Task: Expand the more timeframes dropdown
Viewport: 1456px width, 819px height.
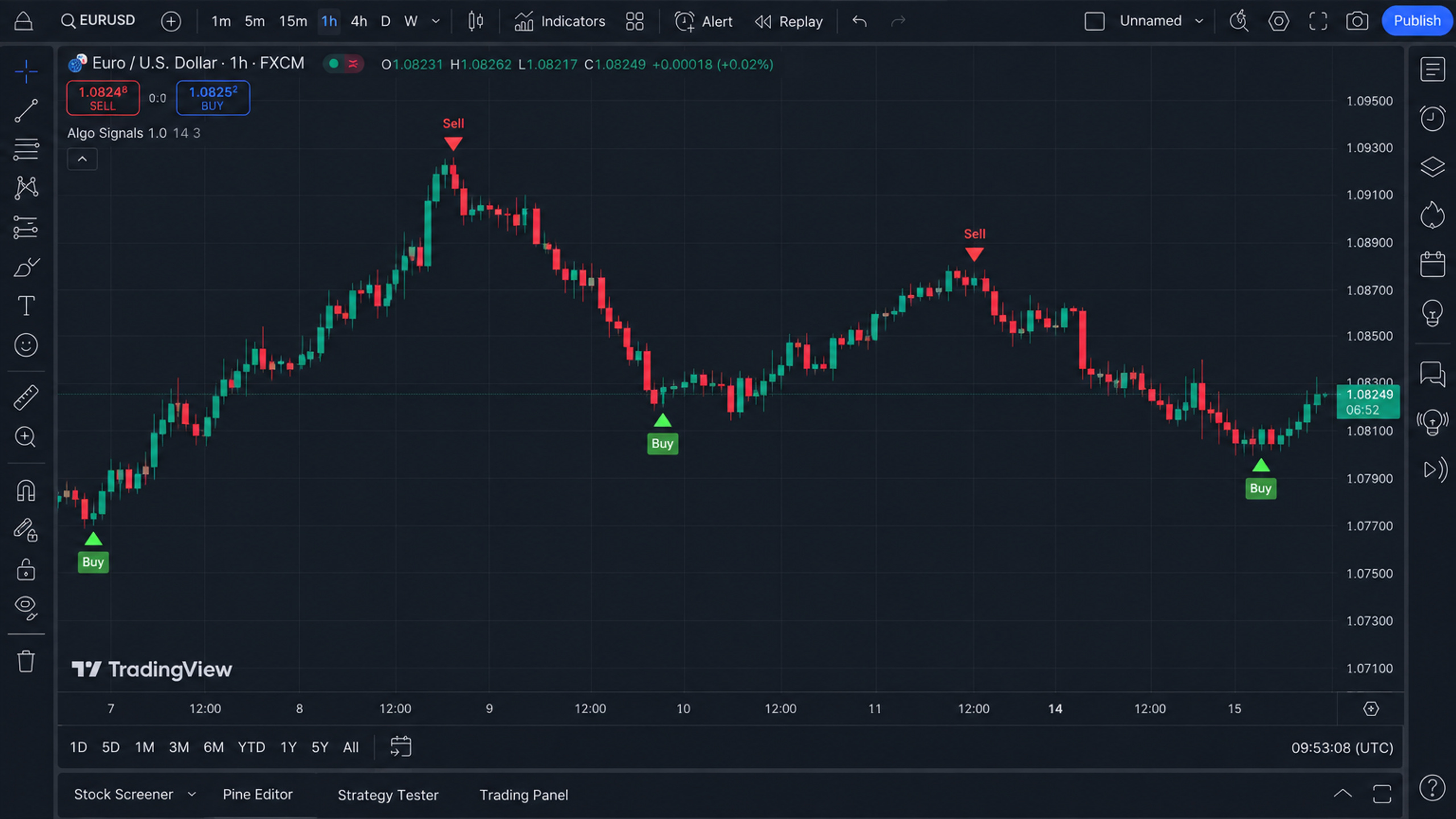Action: [436, 21]
